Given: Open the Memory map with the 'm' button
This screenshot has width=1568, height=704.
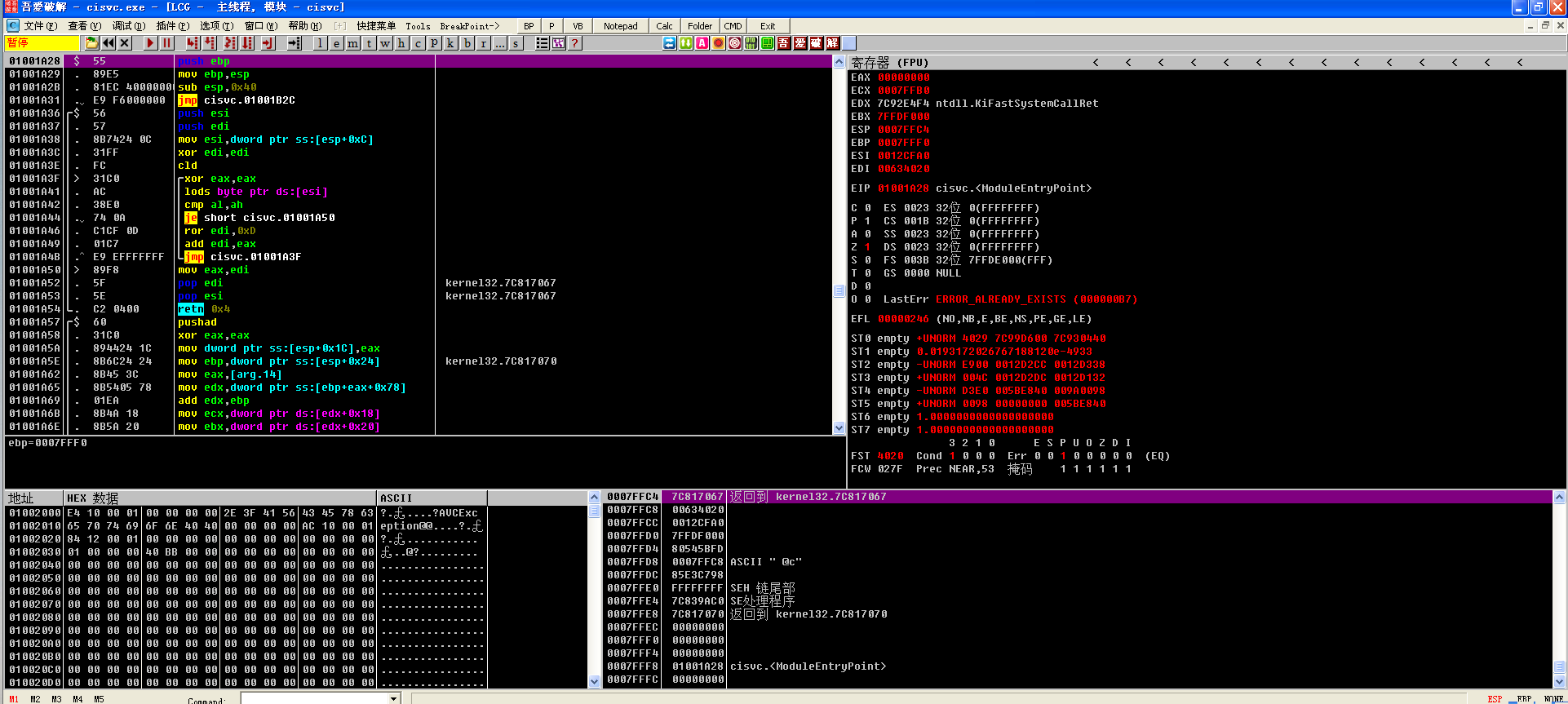Looking at the screenshot, I should pos(353,43).
